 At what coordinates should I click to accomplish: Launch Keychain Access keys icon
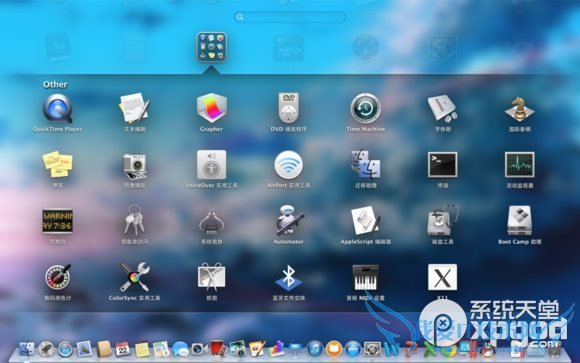coord(134,221)
